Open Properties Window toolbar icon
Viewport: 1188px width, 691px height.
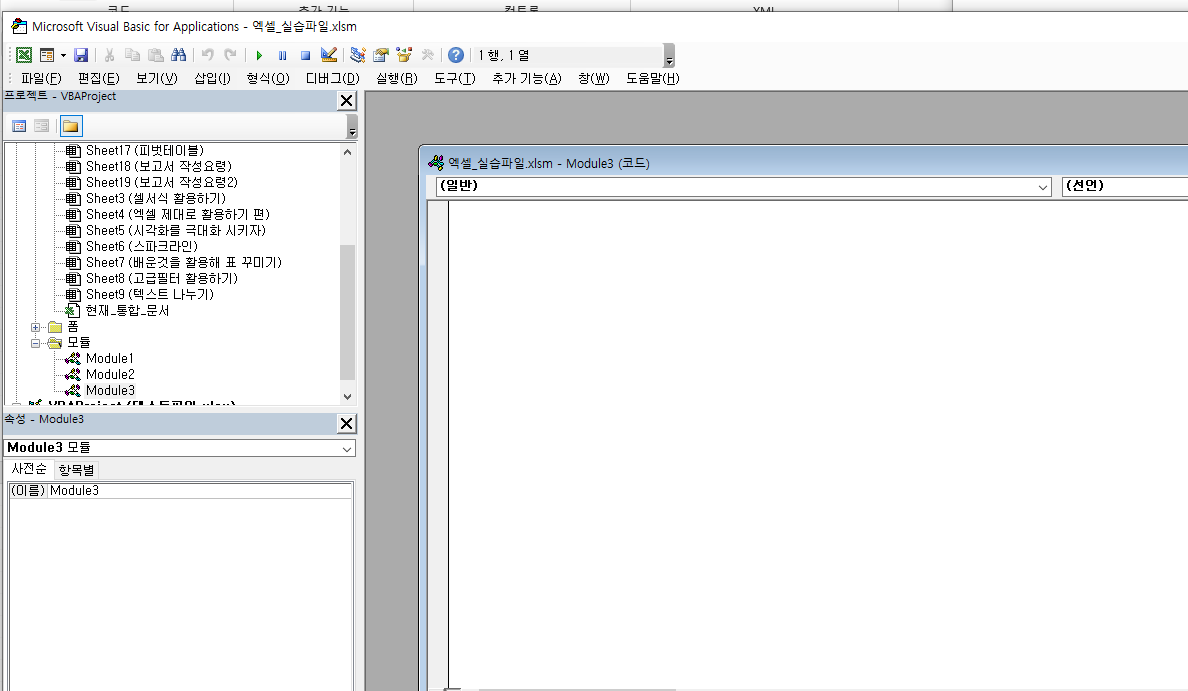click(x=381, y=55)
